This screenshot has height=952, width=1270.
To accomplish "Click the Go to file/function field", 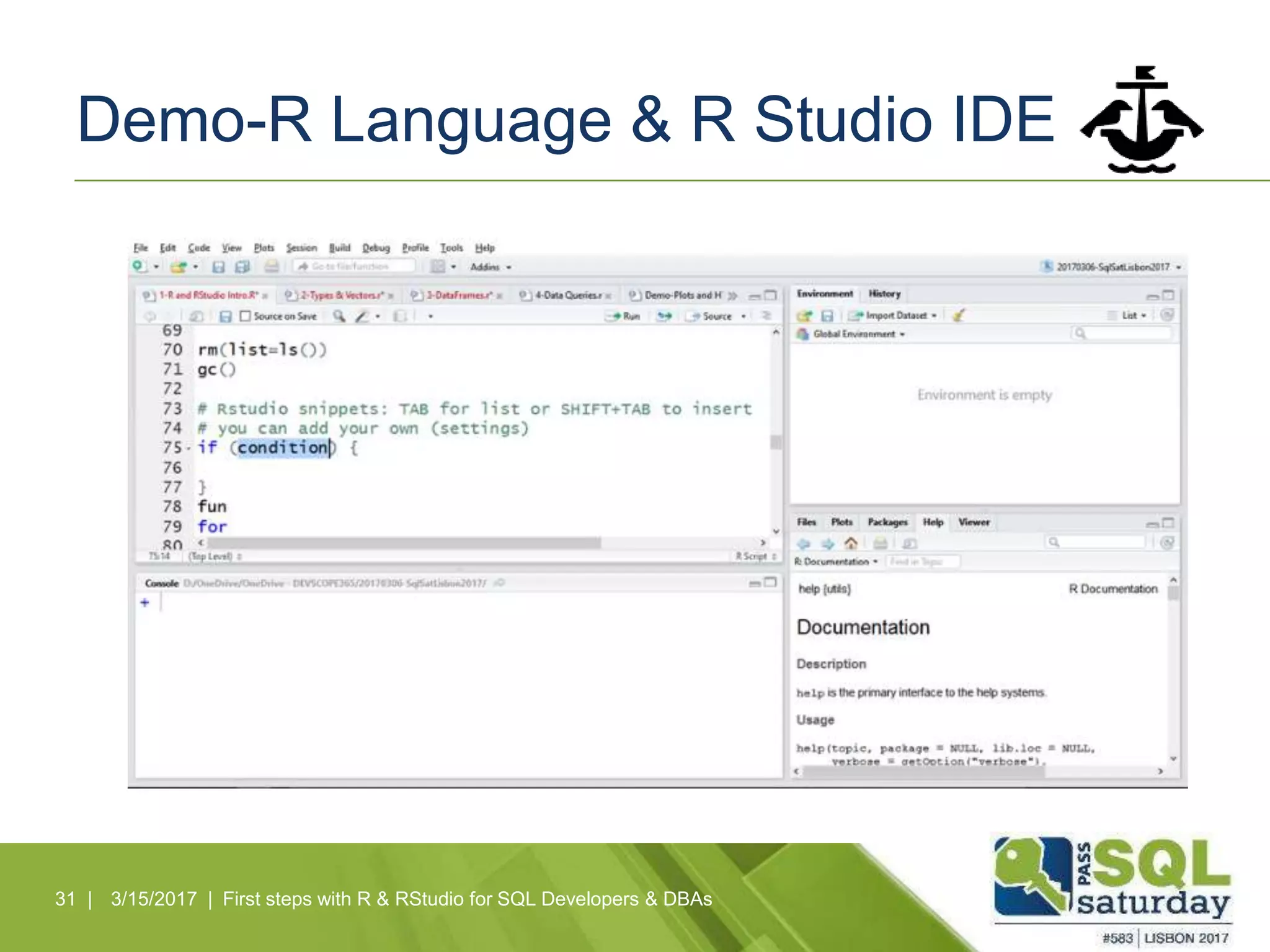I will (x=355, y=267).
